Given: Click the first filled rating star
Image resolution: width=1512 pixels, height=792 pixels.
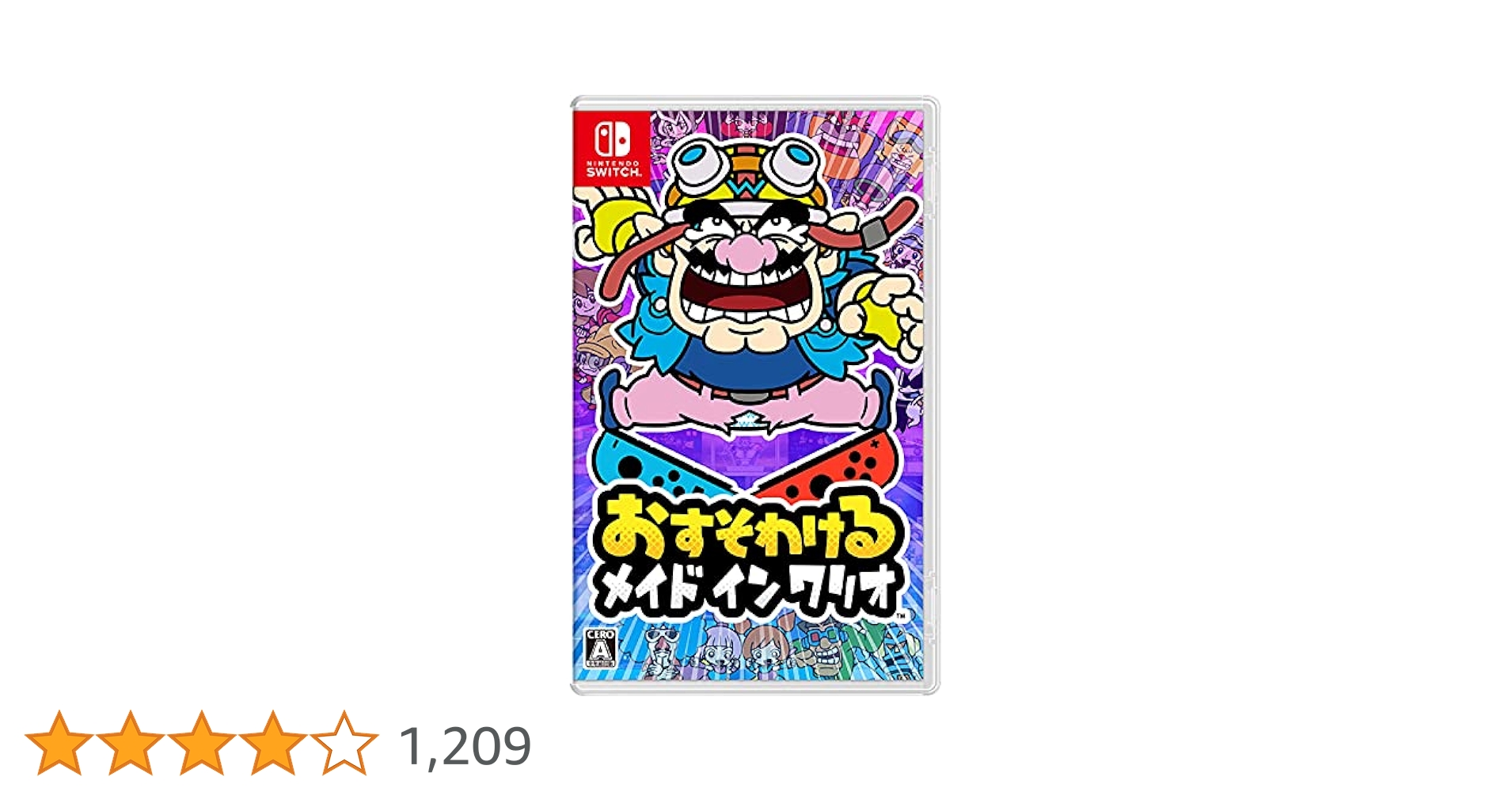Looking at the screenshot, I should [59, 742].
